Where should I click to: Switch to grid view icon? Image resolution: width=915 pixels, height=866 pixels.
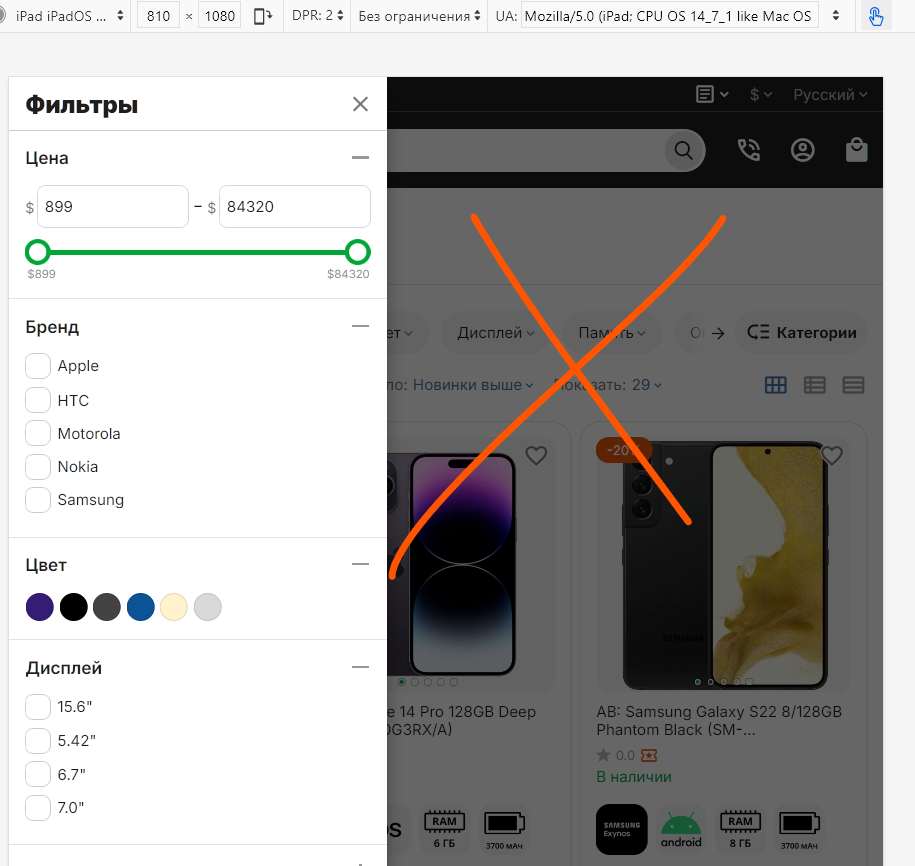pos(776,385)
